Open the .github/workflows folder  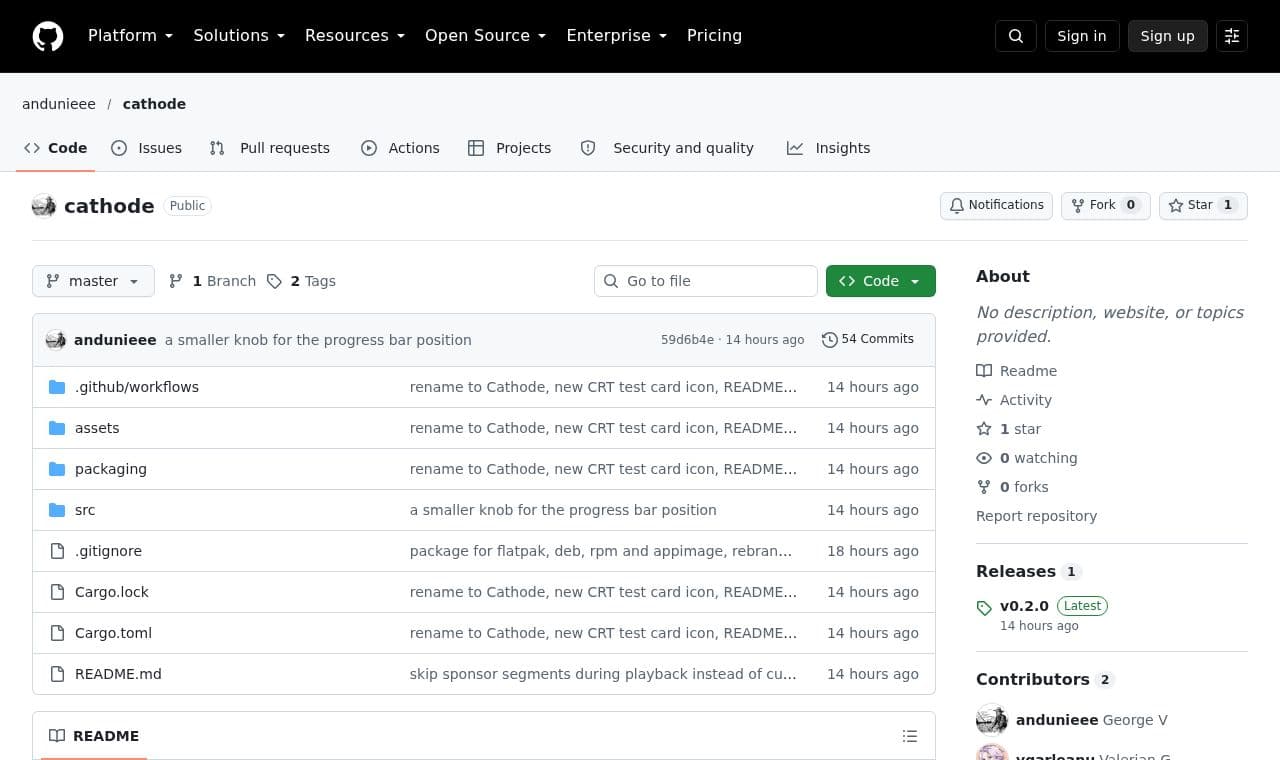coord(137,387)
